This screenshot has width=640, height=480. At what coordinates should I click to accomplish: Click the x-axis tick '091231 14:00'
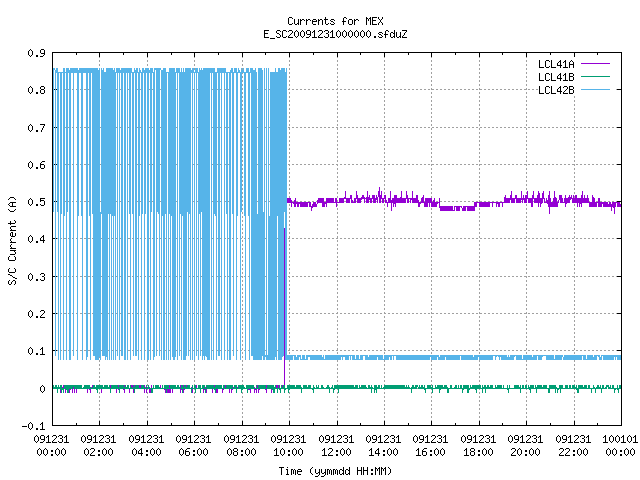[x=383, y=446]
